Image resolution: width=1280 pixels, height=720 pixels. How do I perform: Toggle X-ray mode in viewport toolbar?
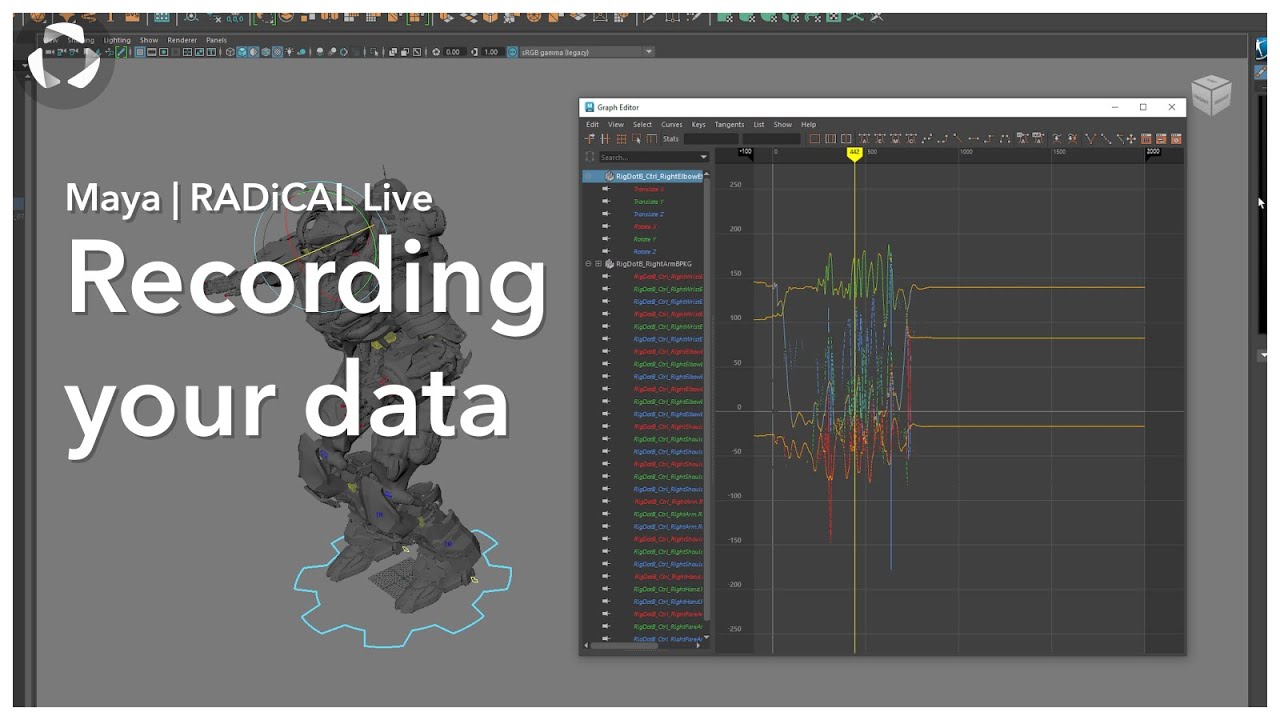394,51
